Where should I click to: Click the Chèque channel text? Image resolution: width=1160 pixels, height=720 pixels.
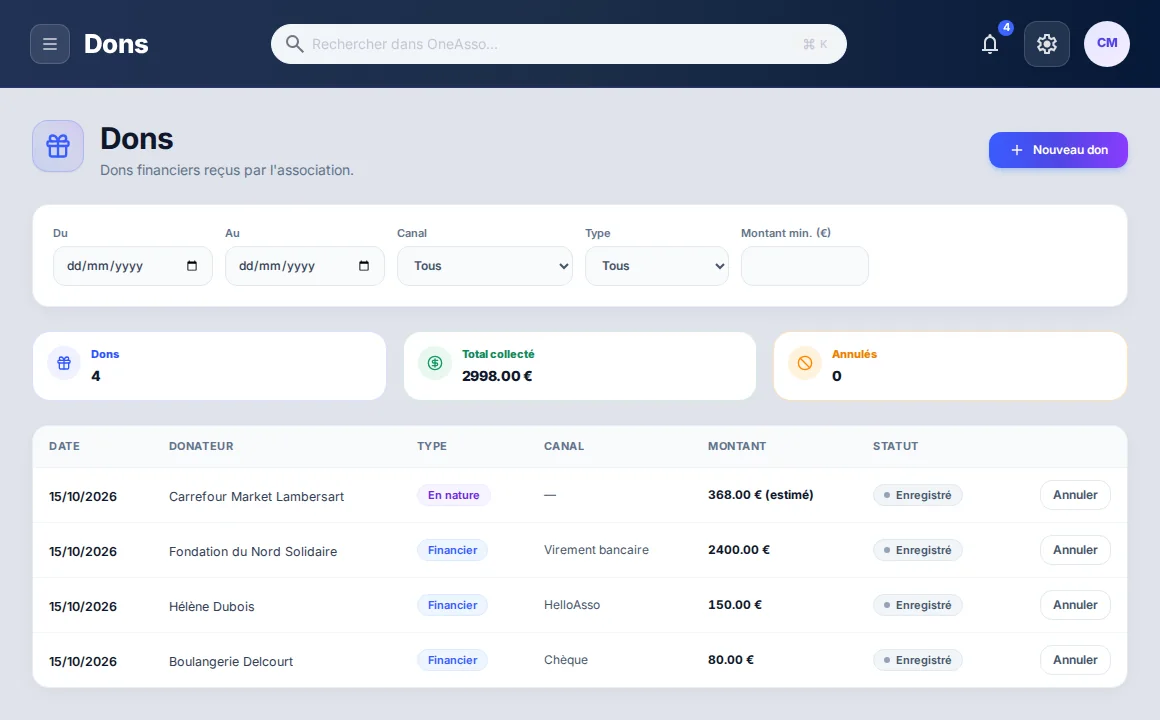[566, 660]
